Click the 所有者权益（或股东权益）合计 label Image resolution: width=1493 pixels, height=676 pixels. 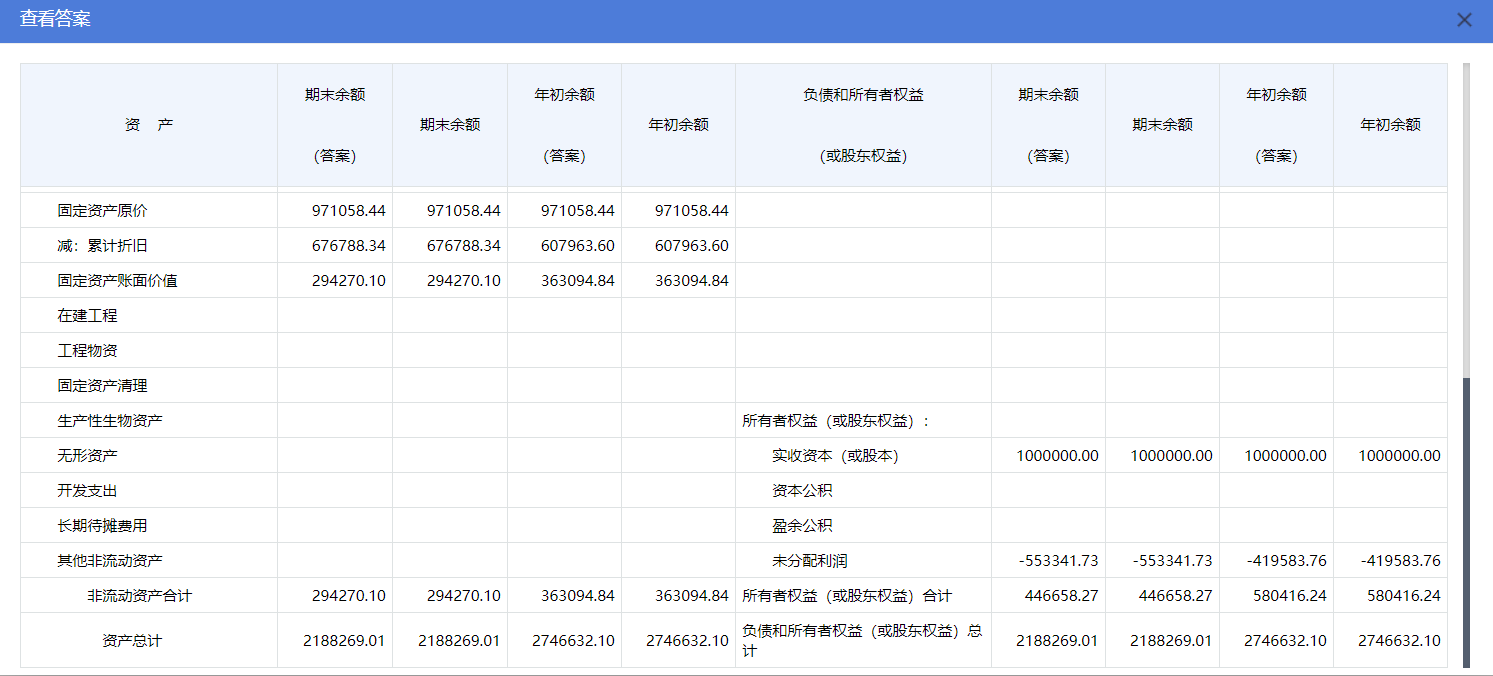[847, 596]
